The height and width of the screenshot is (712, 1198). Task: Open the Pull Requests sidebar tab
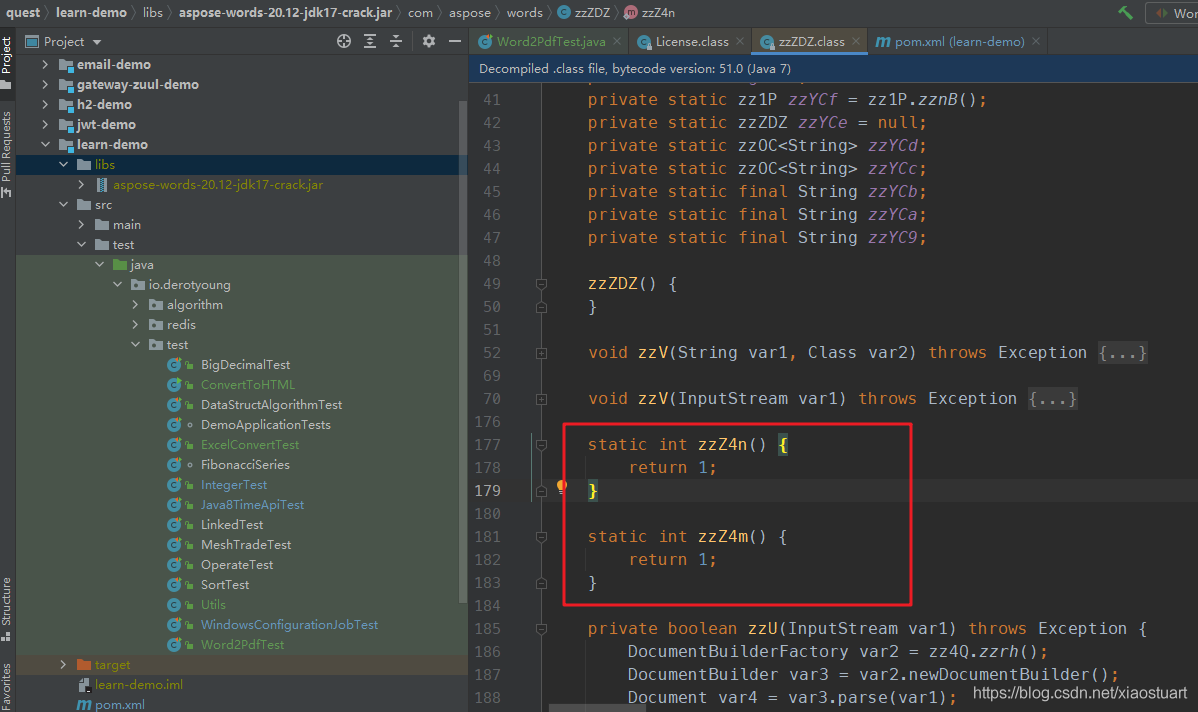click(x=7, y=154)
